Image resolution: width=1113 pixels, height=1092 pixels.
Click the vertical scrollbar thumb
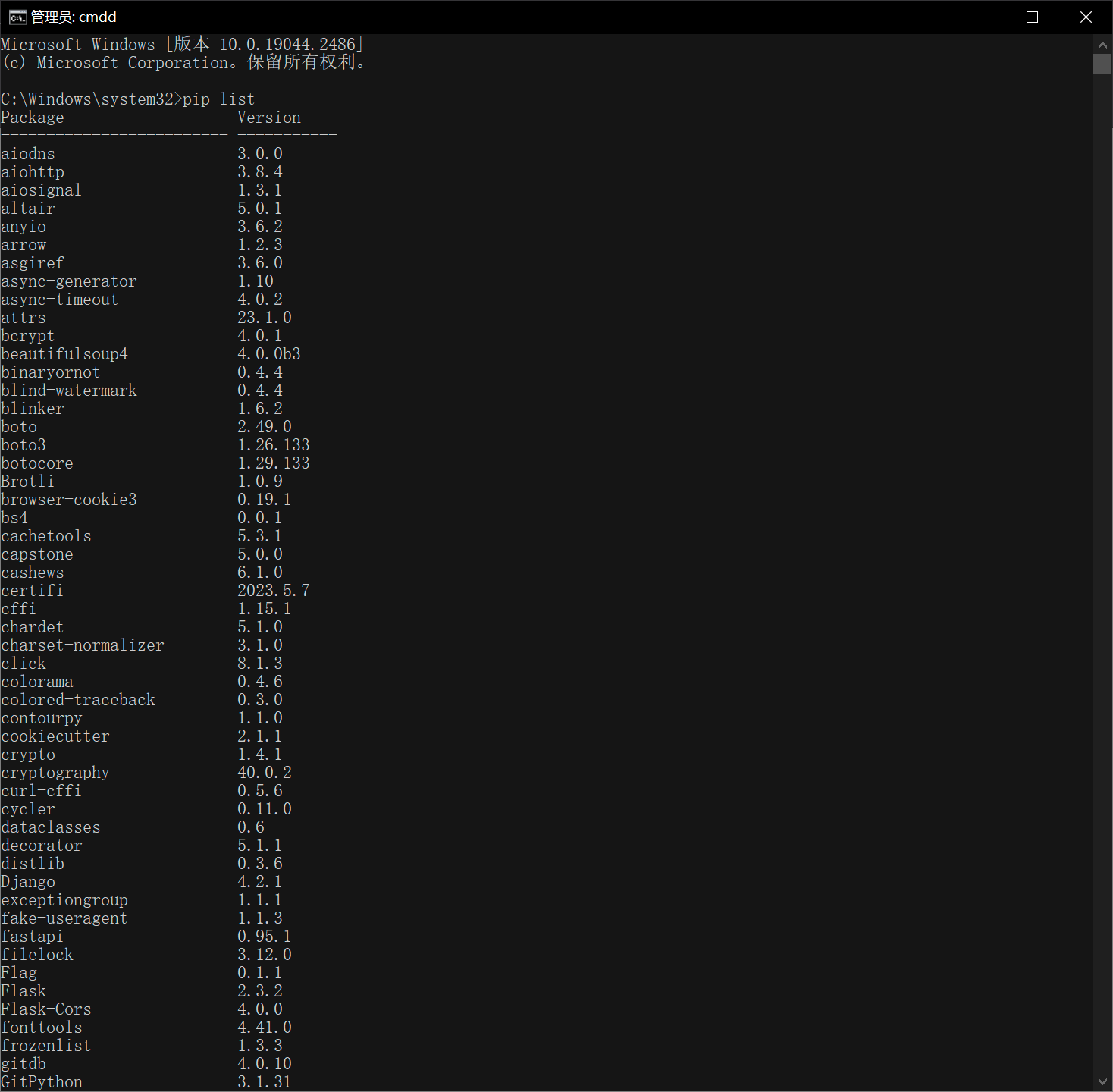[x=1102, y=64]
